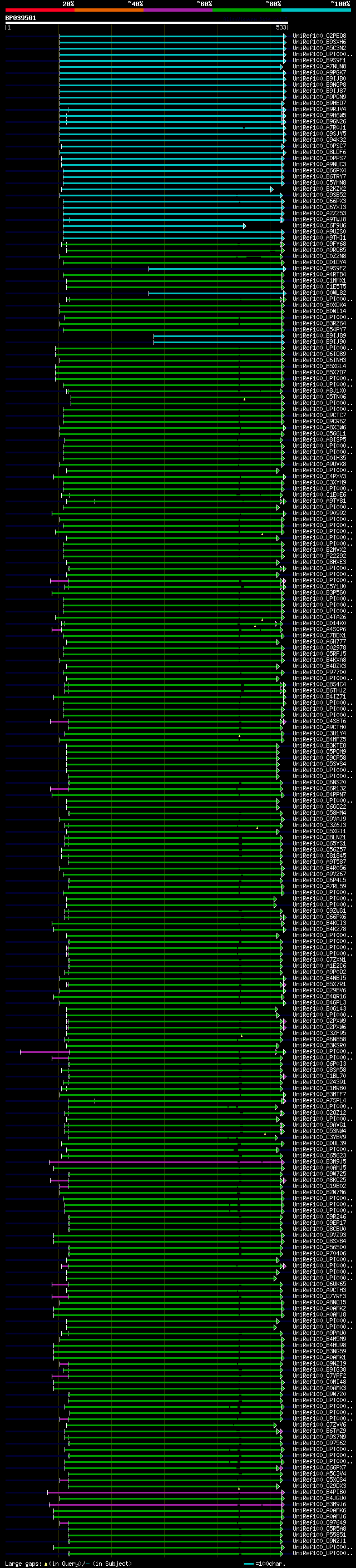Select the BP039501 query sequence bar

[x=147, y=23]
